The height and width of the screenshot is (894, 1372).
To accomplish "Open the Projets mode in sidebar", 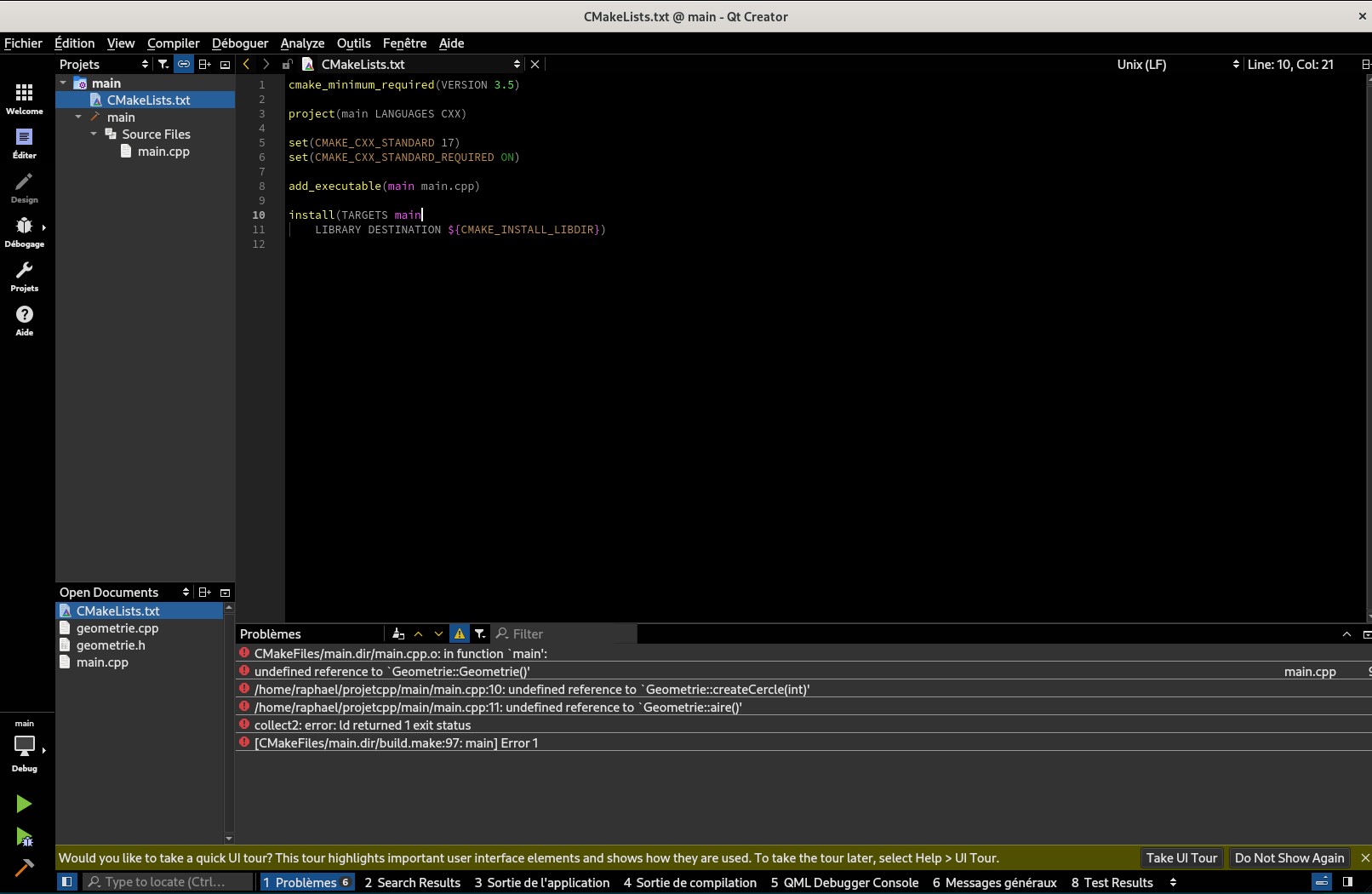I will tap(24, 276).
